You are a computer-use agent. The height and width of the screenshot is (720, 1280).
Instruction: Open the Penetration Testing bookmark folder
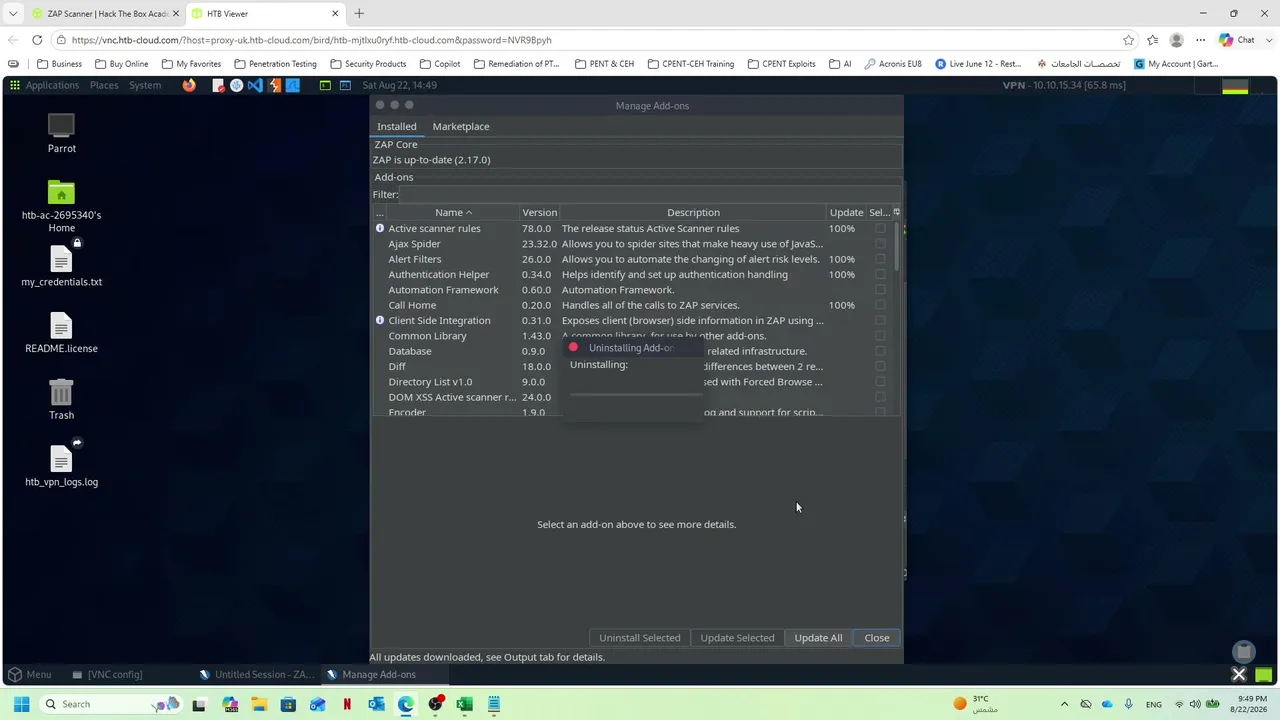tap(275, 64)
